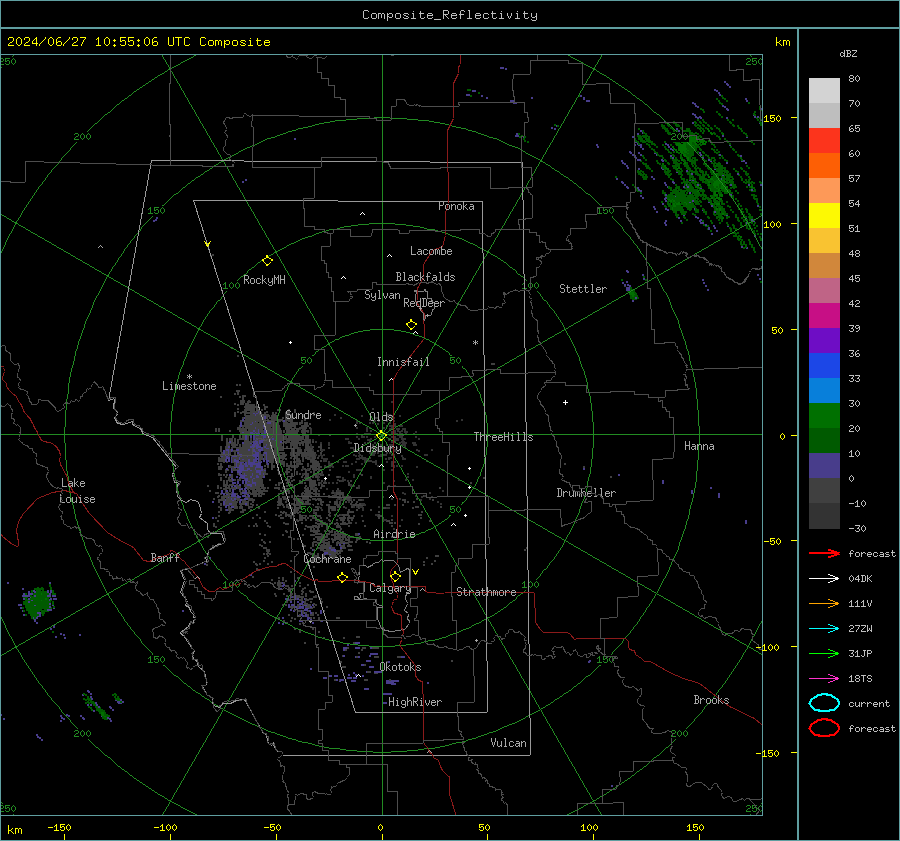Viewport: 900px width, 841px height.
Task: Click the Vulcan town label
Action: [x=508, y=743]
